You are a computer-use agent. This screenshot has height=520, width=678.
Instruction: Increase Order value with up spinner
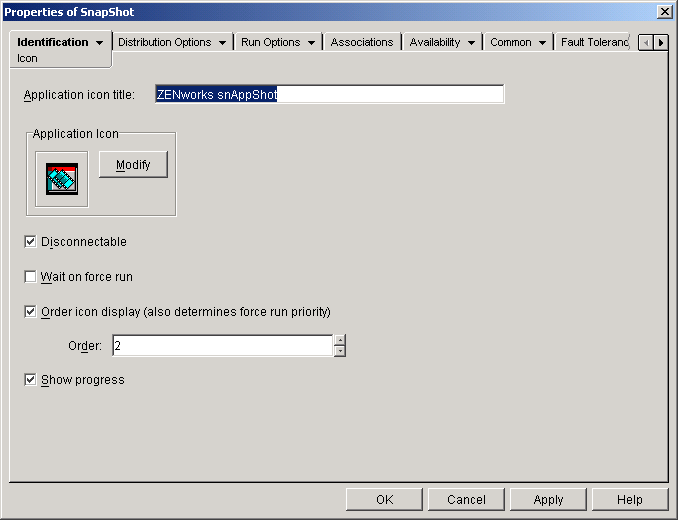(x=340, y=340)
